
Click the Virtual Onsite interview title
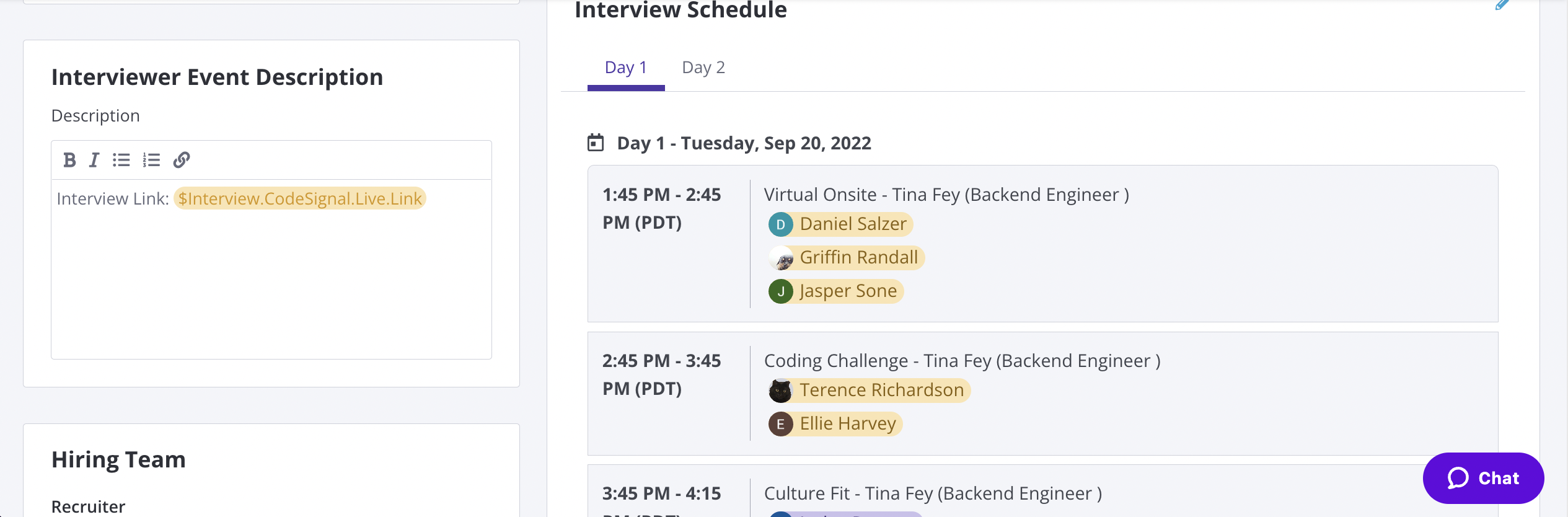[x=946, y=195]
